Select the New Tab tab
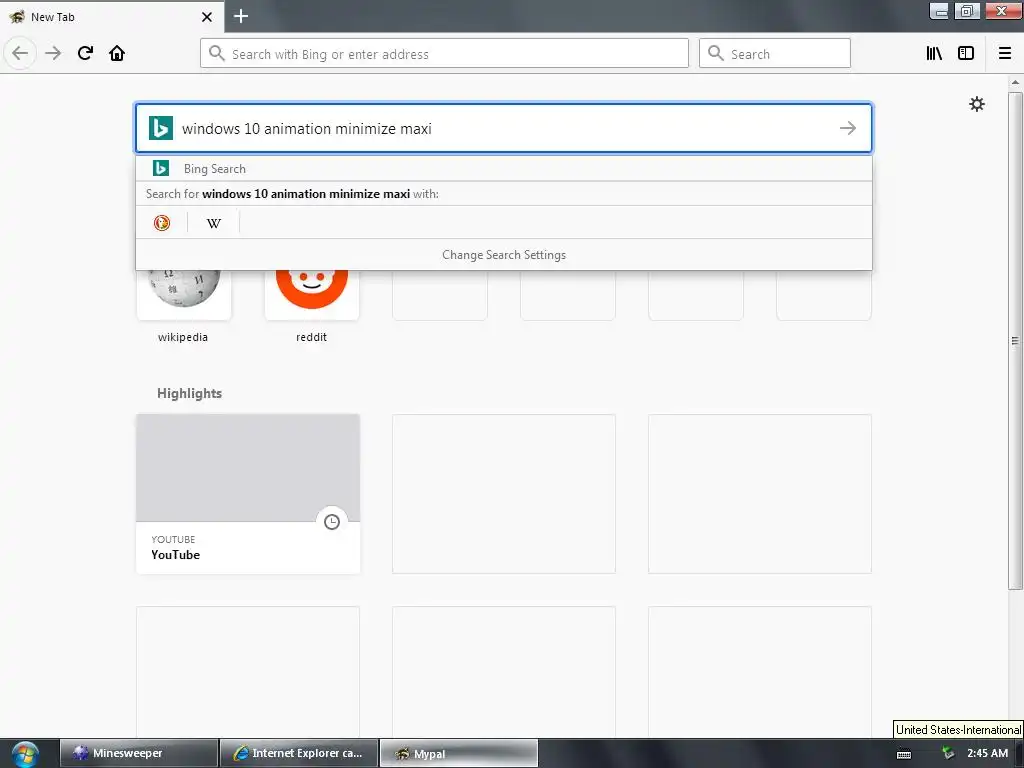 point(112,17)
